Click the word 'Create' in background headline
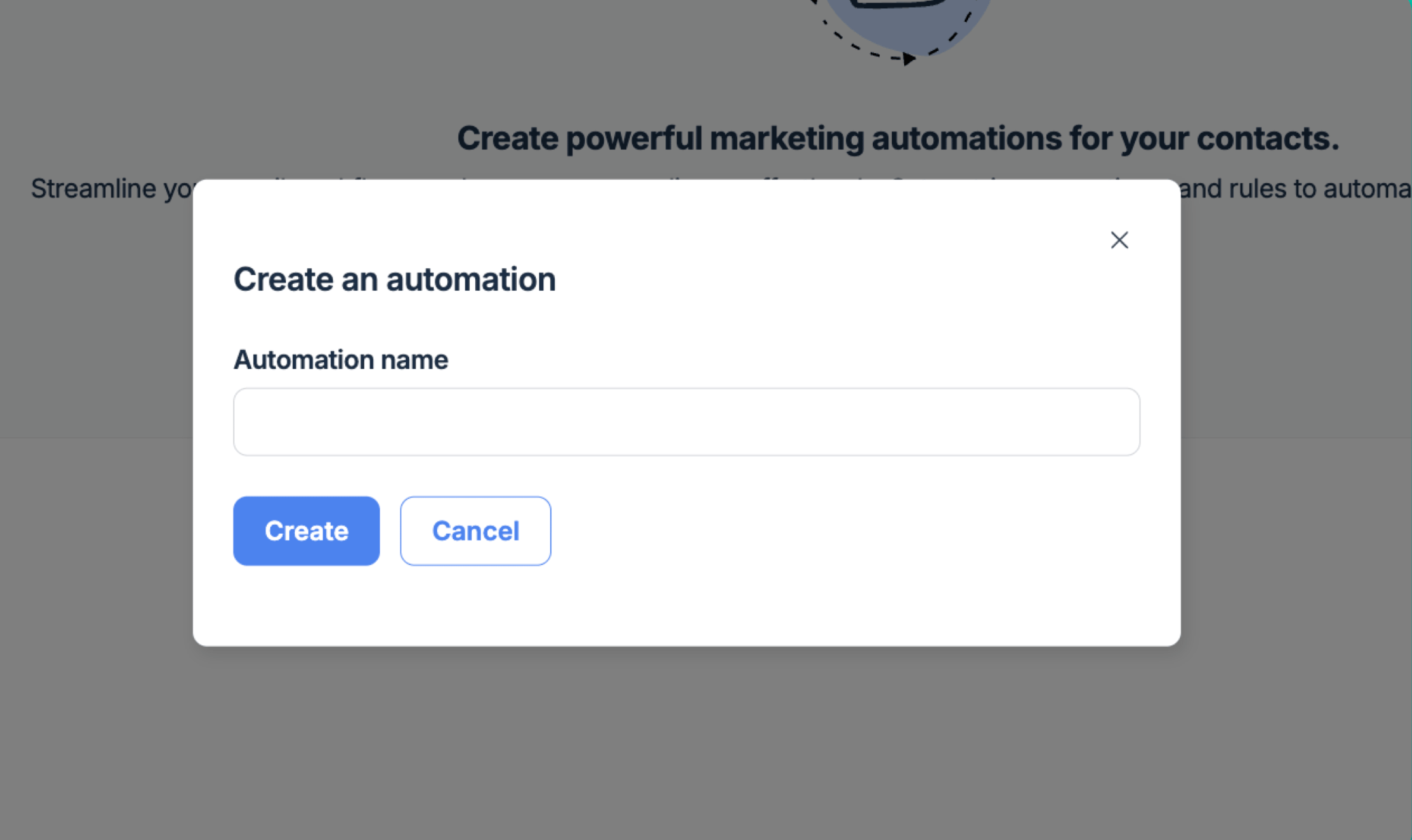Viewport: 1412px width, 840px height. [x=507, y=138]
